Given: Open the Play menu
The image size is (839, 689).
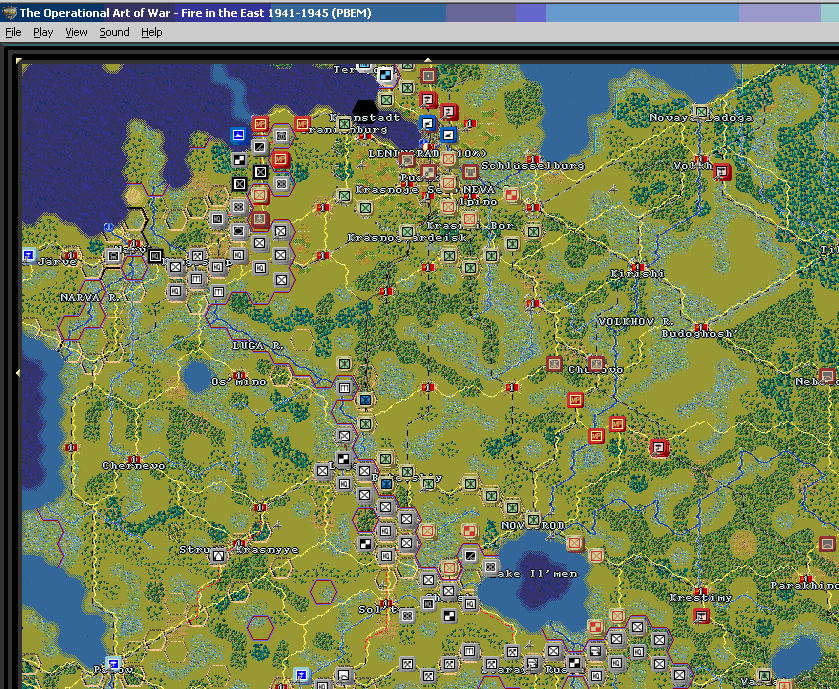Looking at the screenshot, I should click(x=43, y=32).
